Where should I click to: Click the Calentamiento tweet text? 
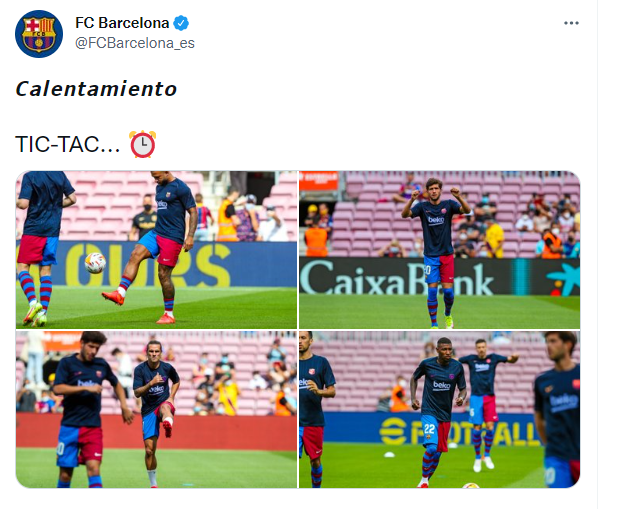click(96, 89)
